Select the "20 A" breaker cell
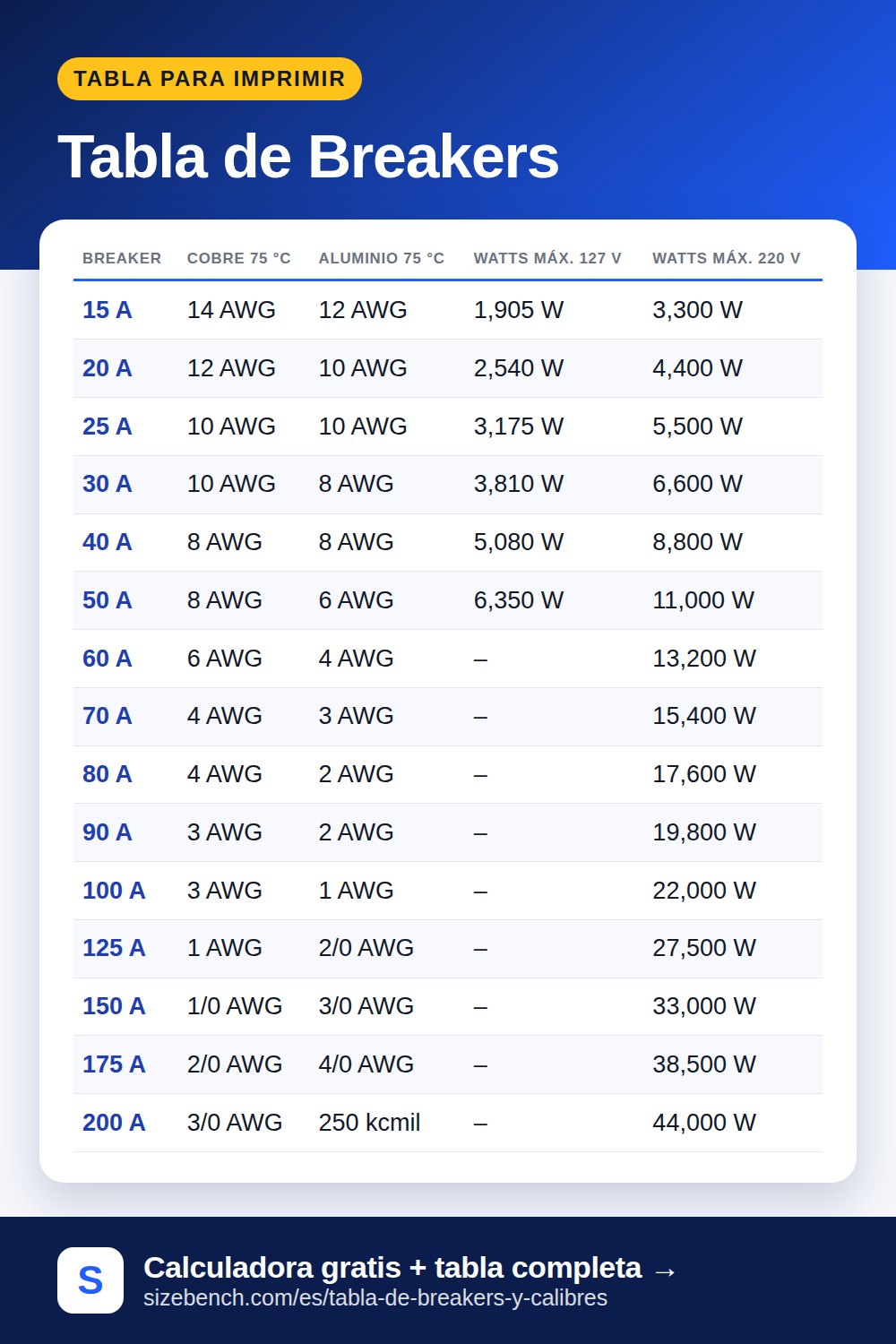The height and width of the screenshot is (1344, 896). pos(108,368)
